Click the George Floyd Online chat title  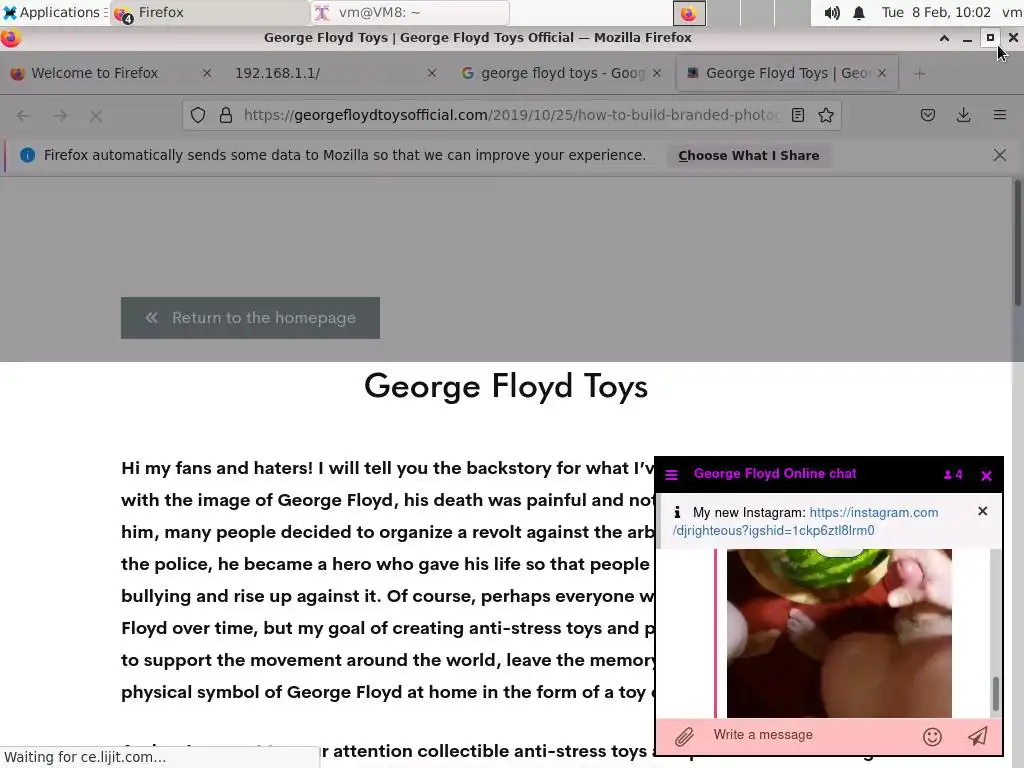click(775, 473)
